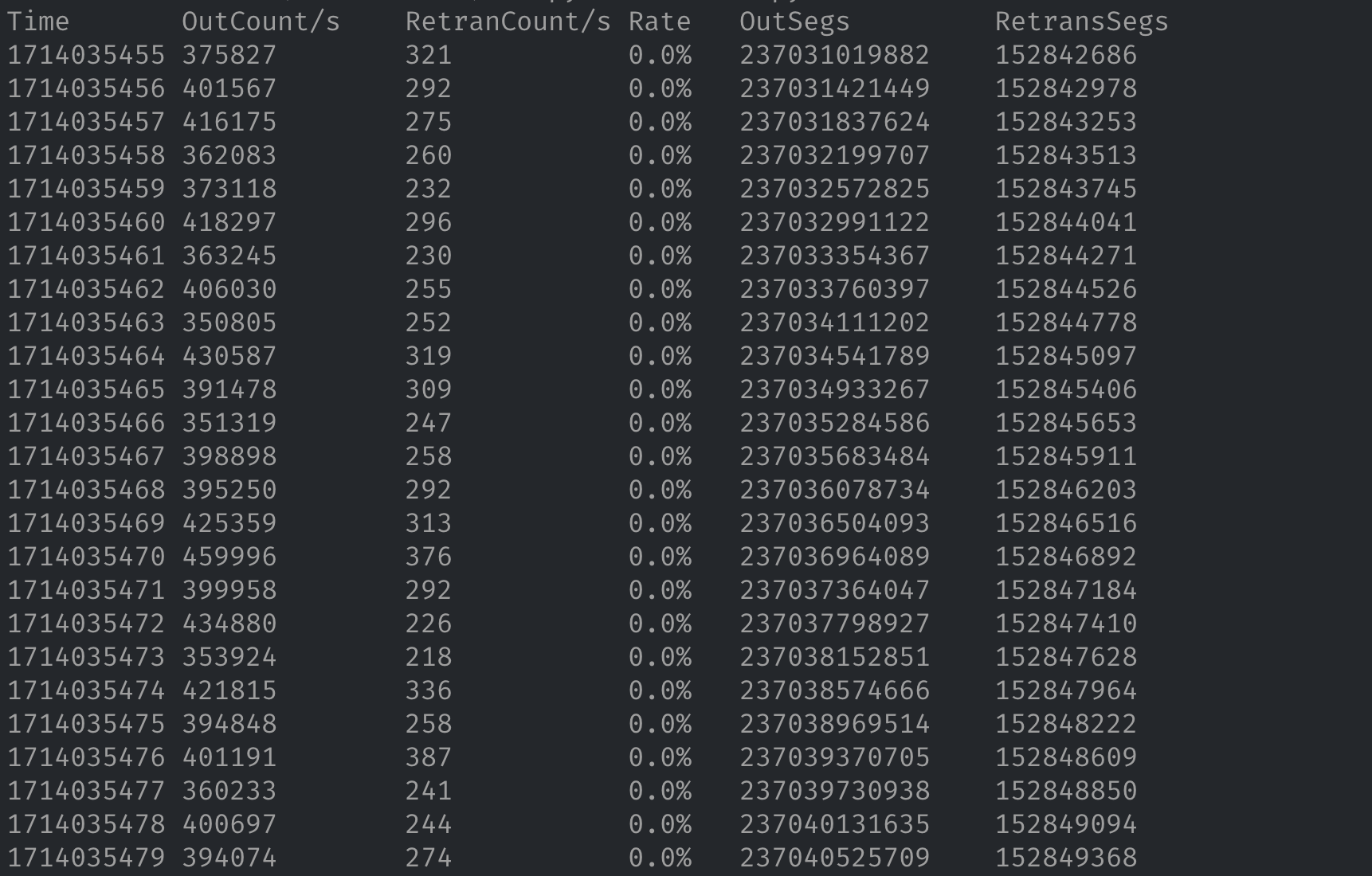Click the RetranCount/s column header
Viewport: 1372px width, 876px height.
[x=508, y=22]
